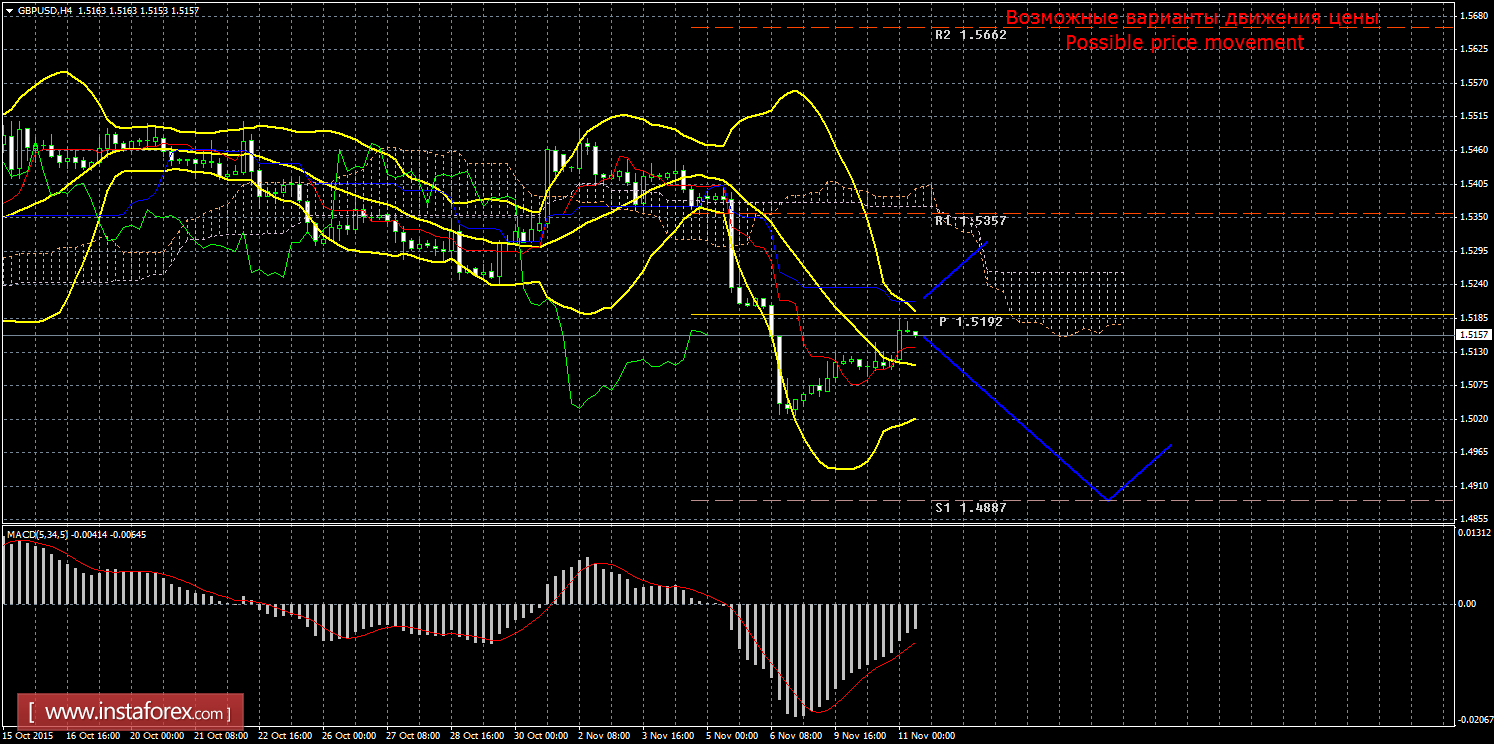
Task: Click the 0.01312 MACD scale label
Action: tap(1470, 532)
